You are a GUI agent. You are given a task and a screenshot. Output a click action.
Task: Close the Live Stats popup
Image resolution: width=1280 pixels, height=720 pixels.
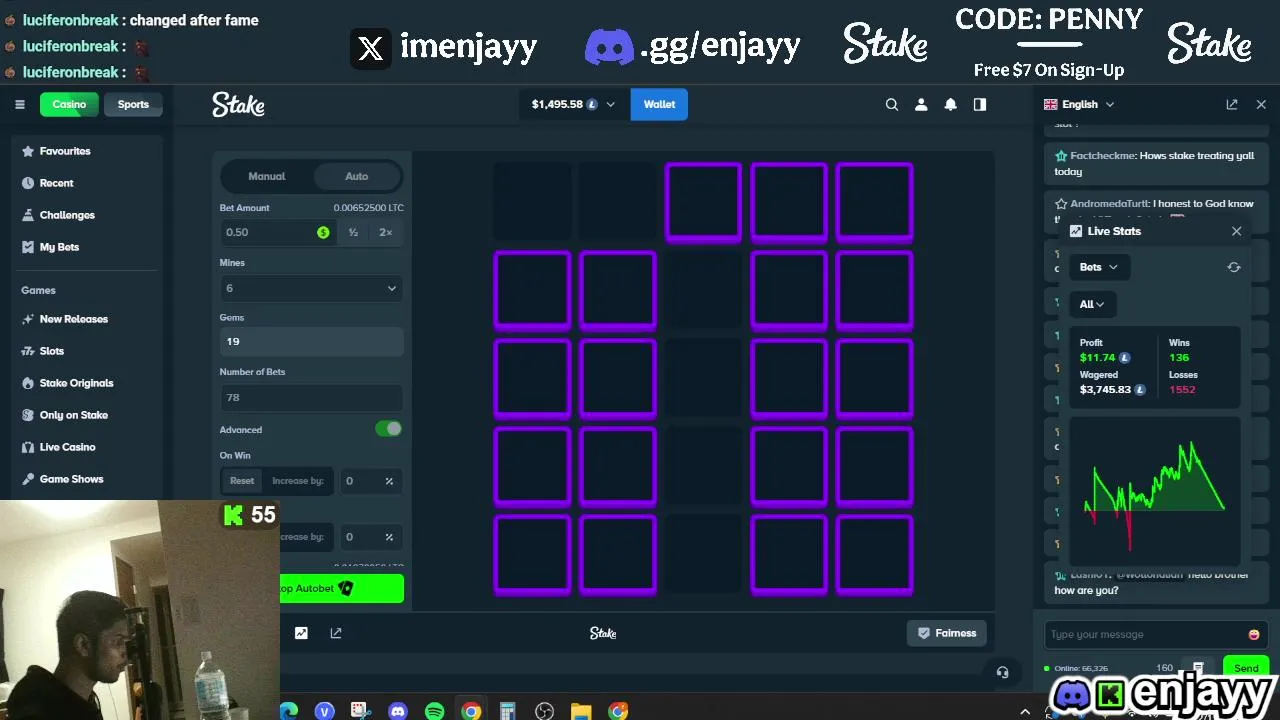point(1237,231)
